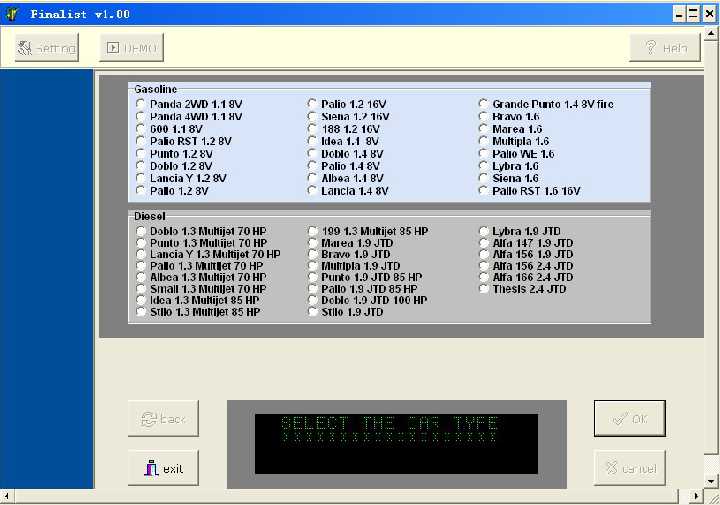
Task: Confirm with the OK button
Action: click(x=630, y=419)
